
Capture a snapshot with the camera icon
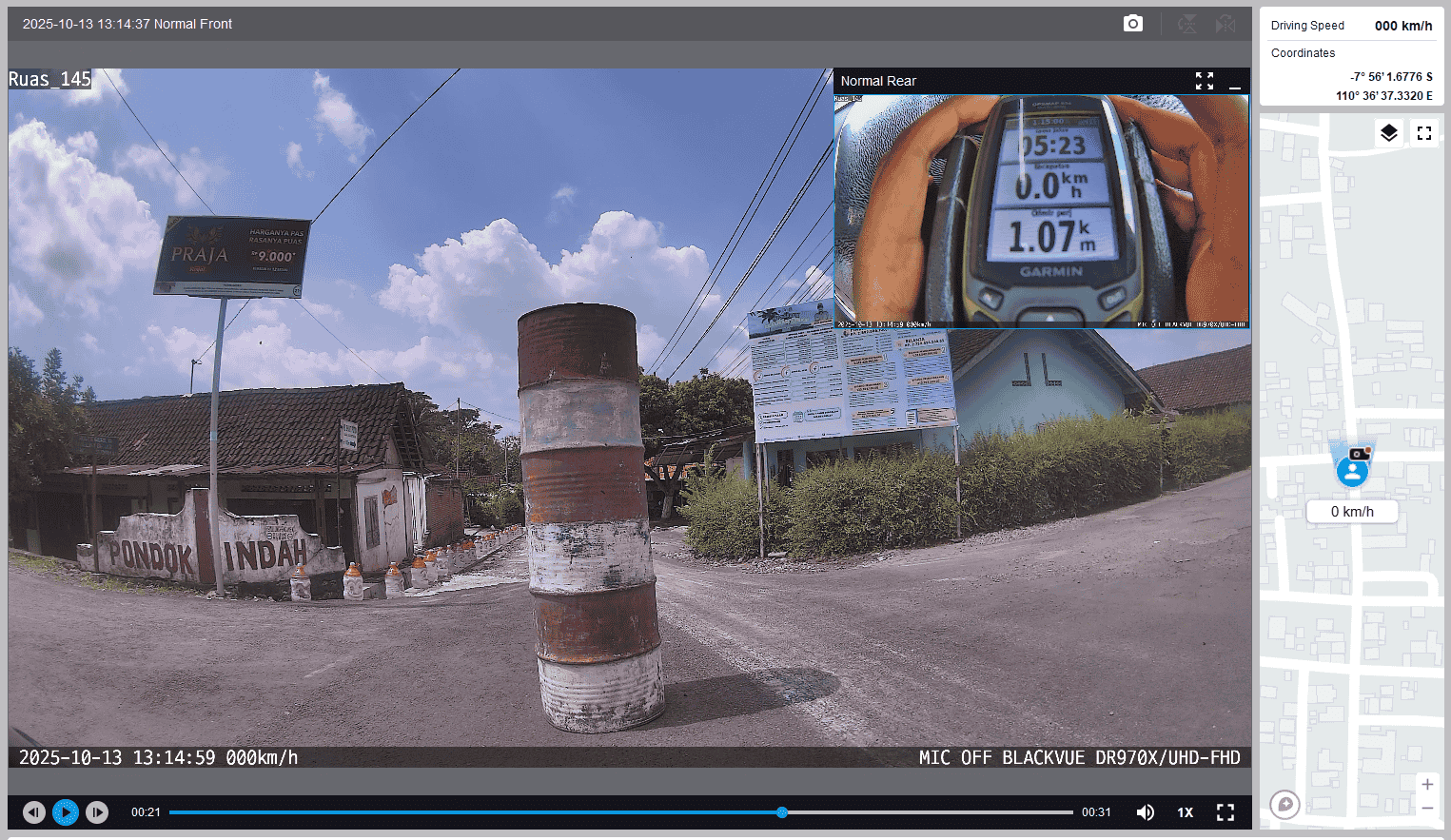[1132, 24]
